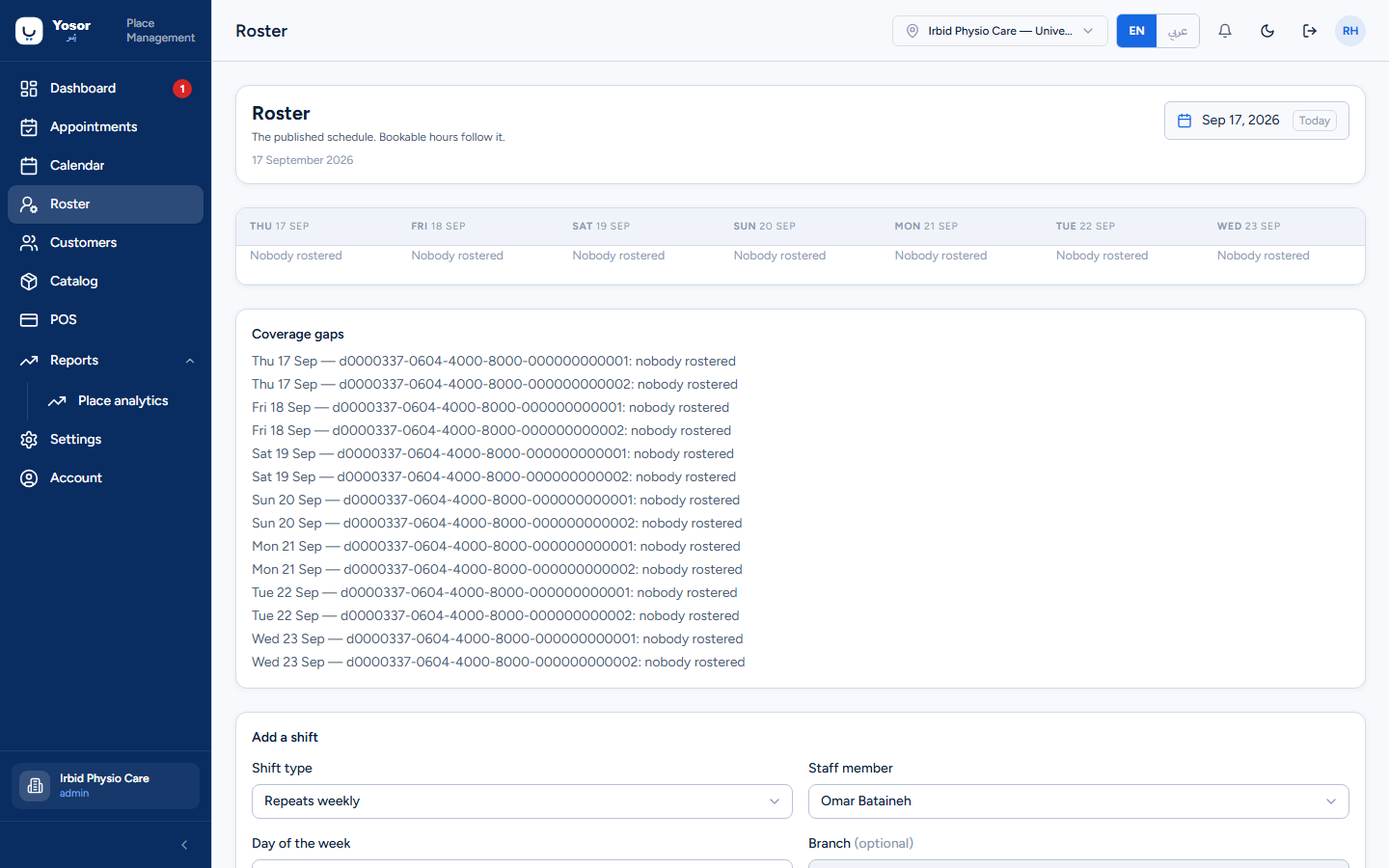Go to Appointments menu item

[105, 127]
